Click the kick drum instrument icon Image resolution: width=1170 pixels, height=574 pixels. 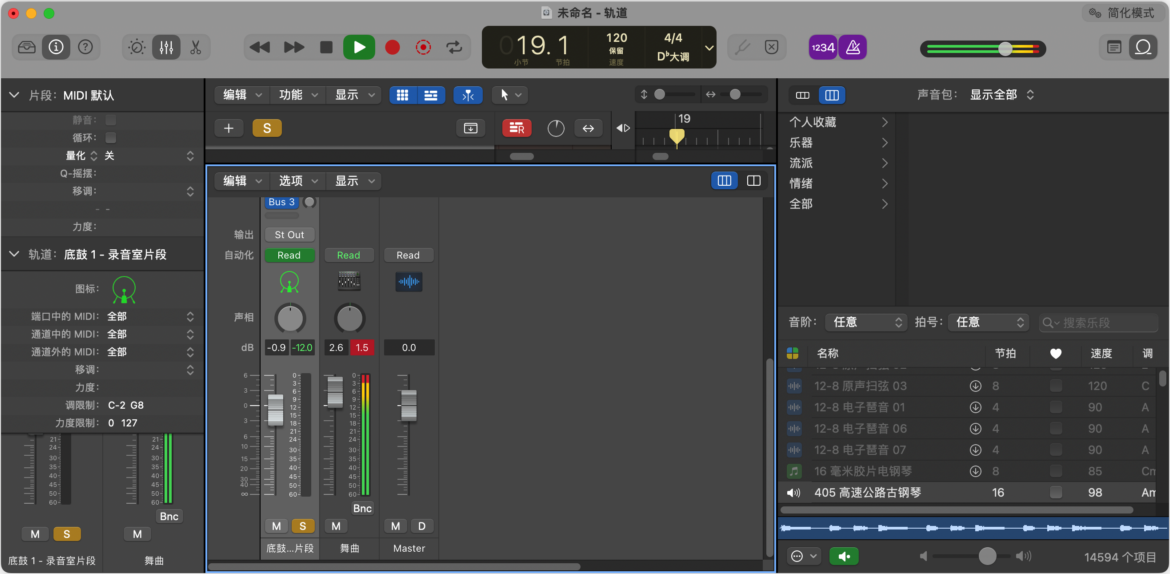(x=290, y=281)
